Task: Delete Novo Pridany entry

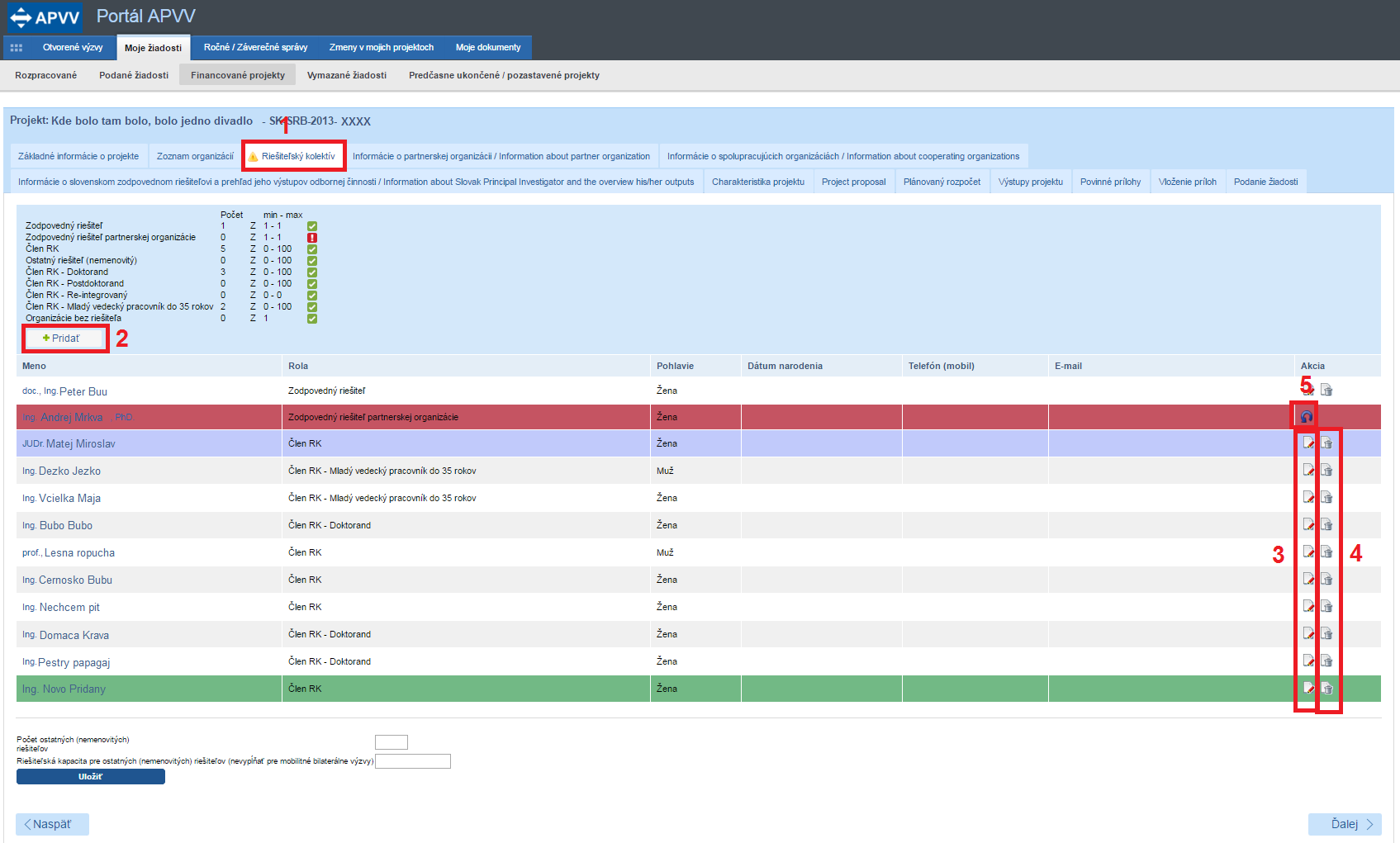Action: pos(1326,688)
